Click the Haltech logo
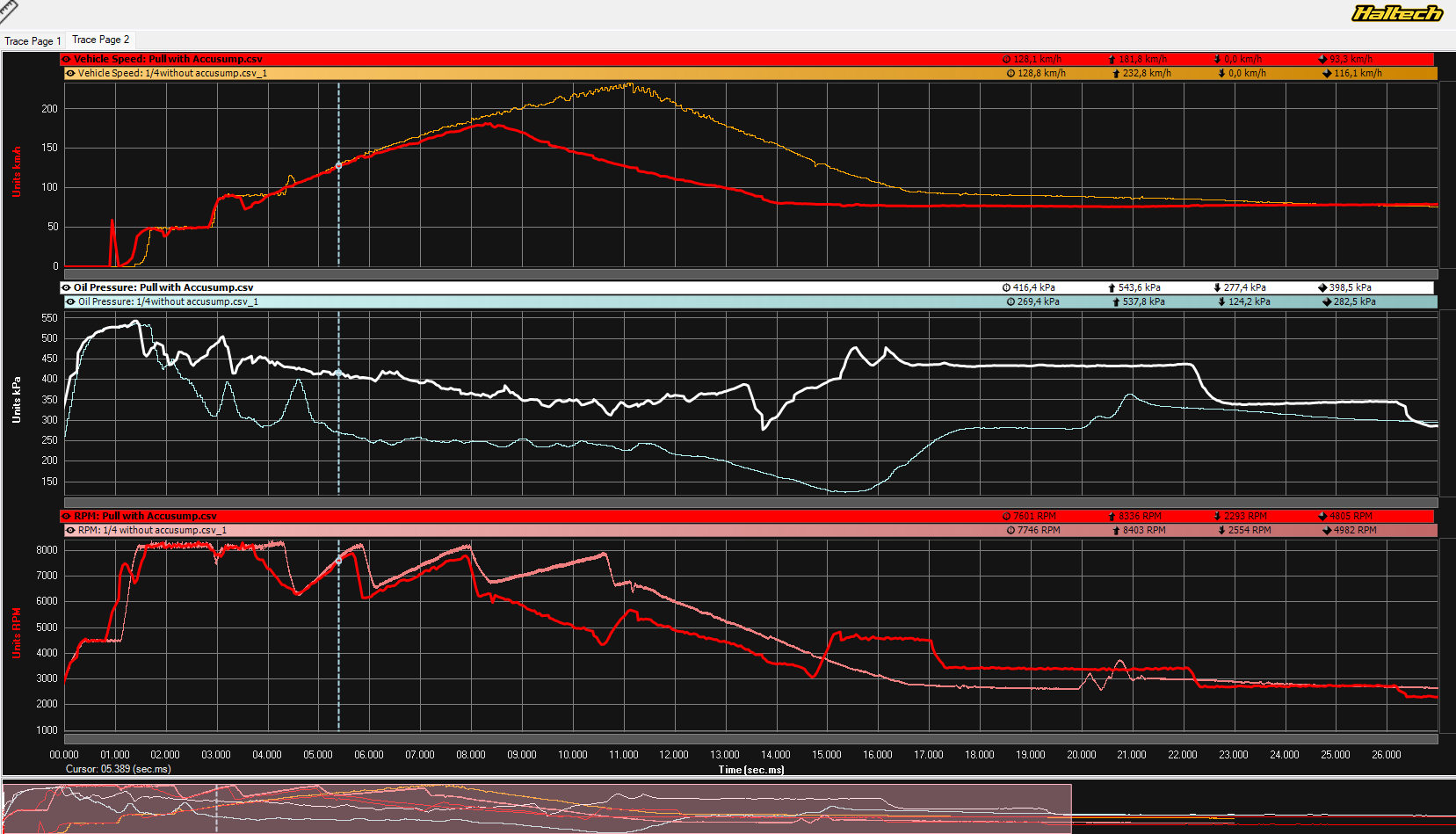 coord(1396,13)
